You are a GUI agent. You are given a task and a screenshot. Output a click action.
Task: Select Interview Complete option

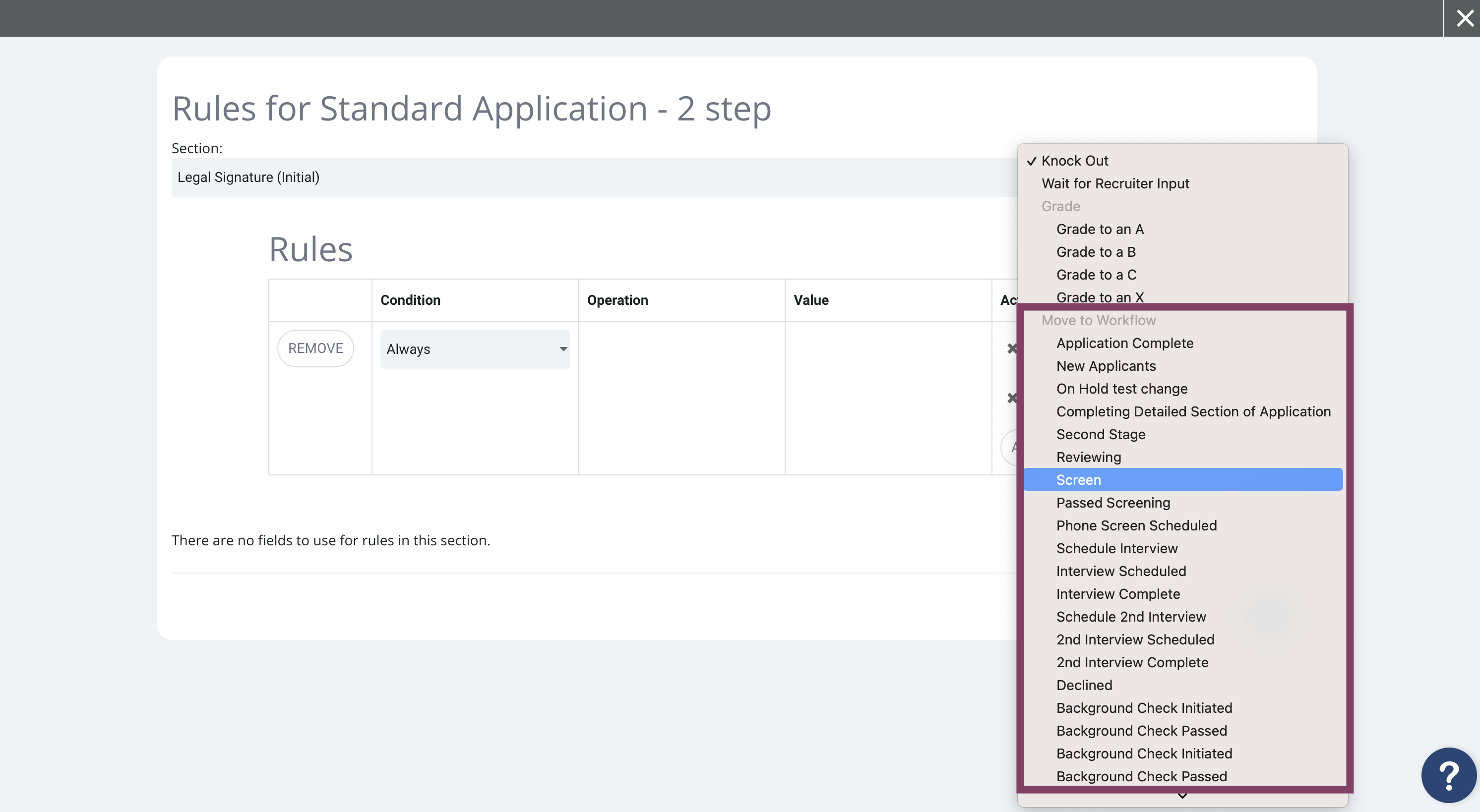1183,594
